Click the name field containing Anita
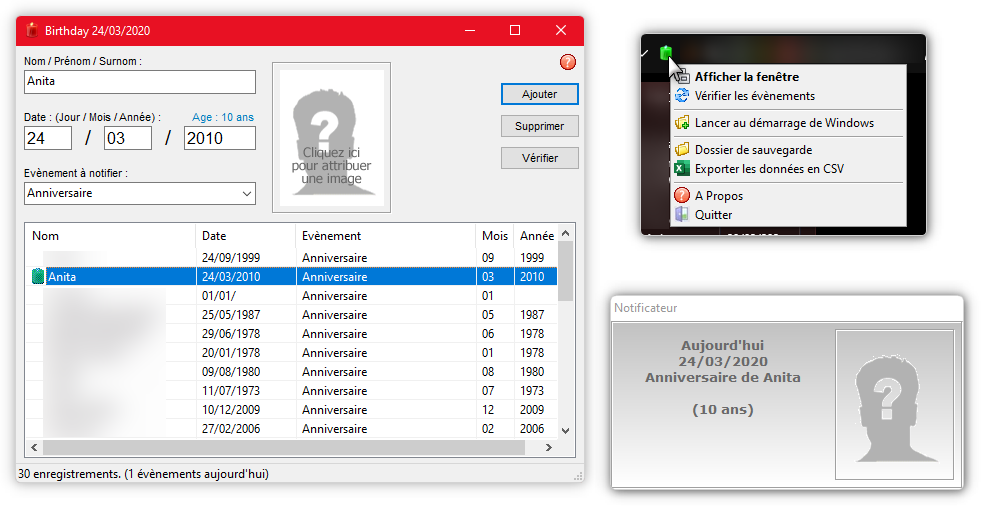This screenshot has height=510, width=984. (x=140, y=81)
